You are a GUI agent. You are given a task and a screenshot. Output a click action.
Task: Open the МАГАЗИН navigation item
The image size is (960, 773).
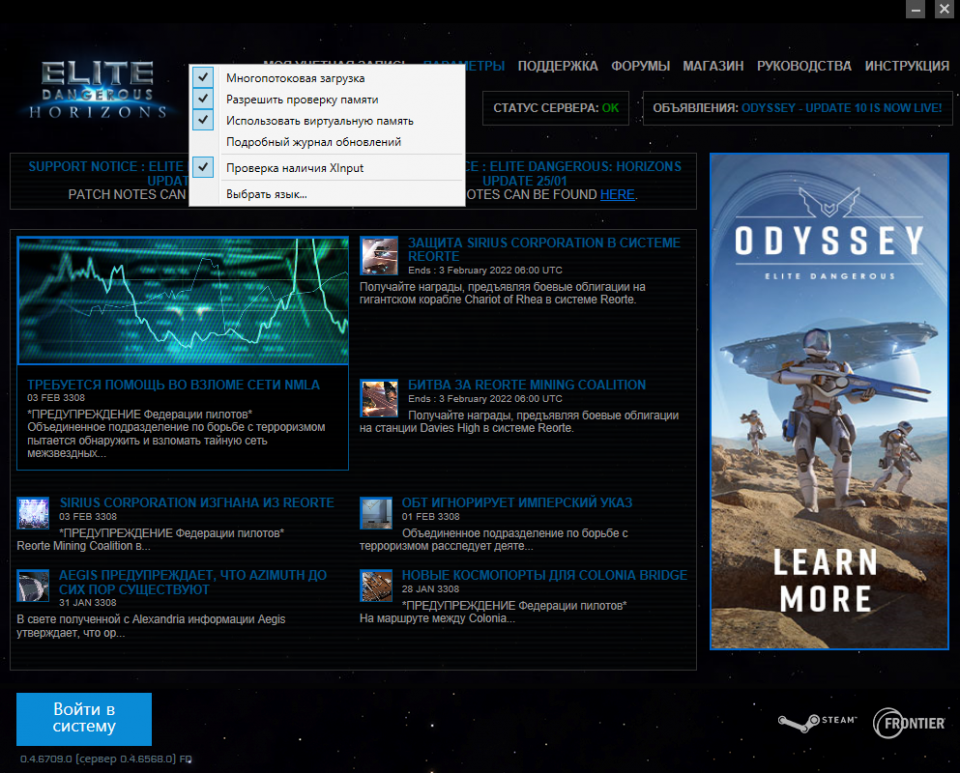[713, 65]
